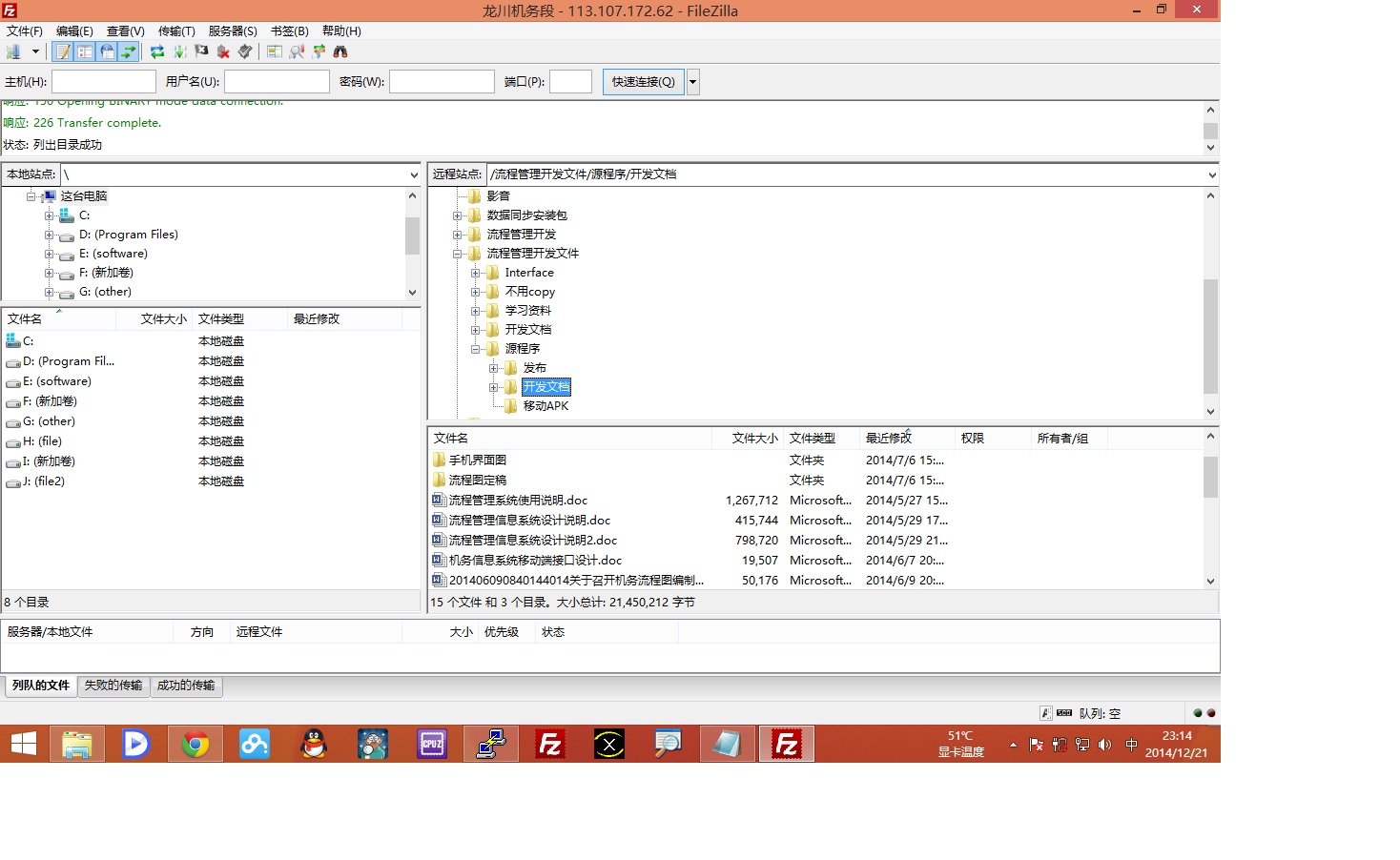This screenshot has height=860, width=1400.
Task: Select the 这台电脑 computer icon in local tree
Action: (50, 196)
